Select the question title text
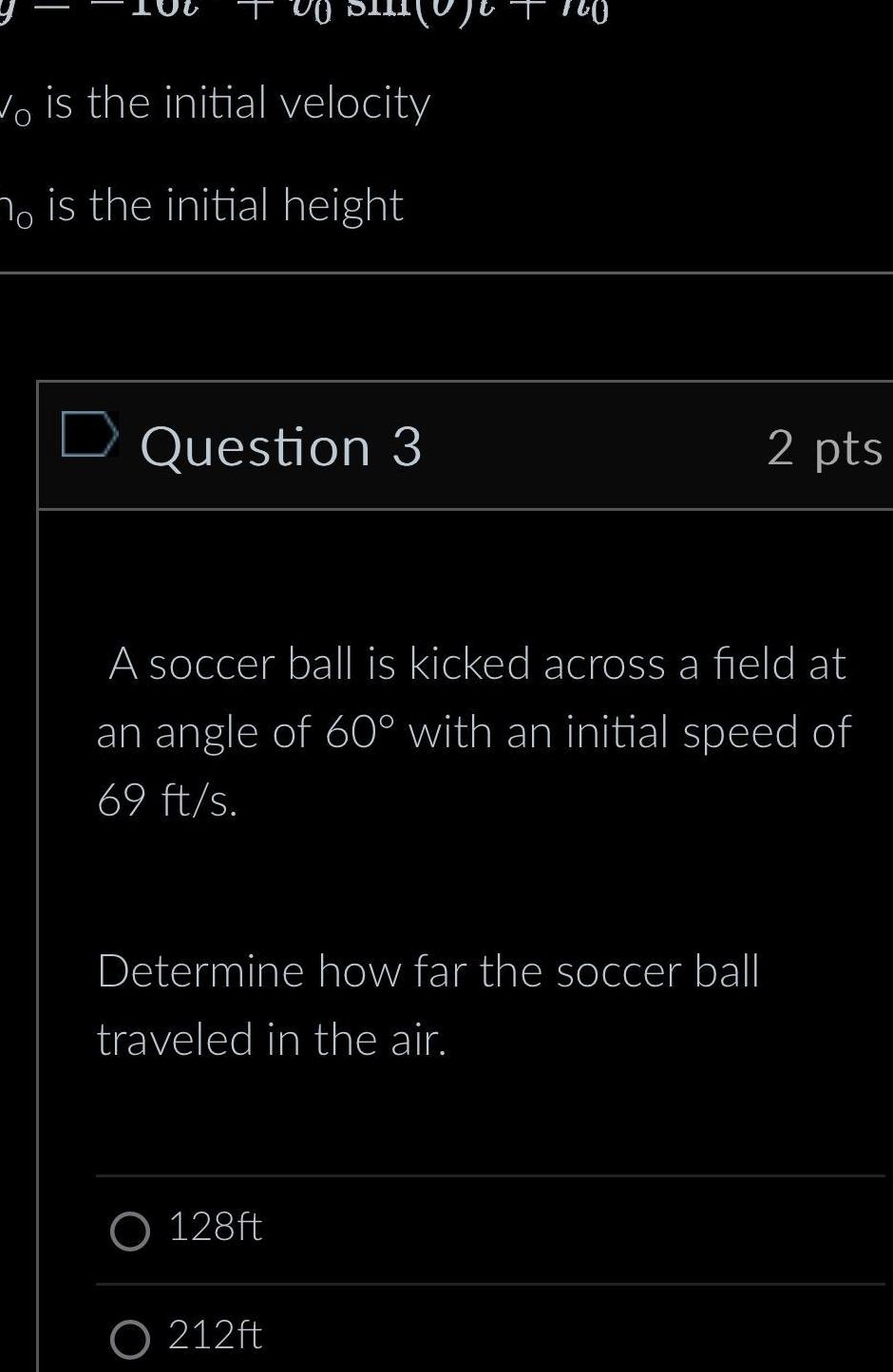The image size is (893, 1372). coord(280,446)
